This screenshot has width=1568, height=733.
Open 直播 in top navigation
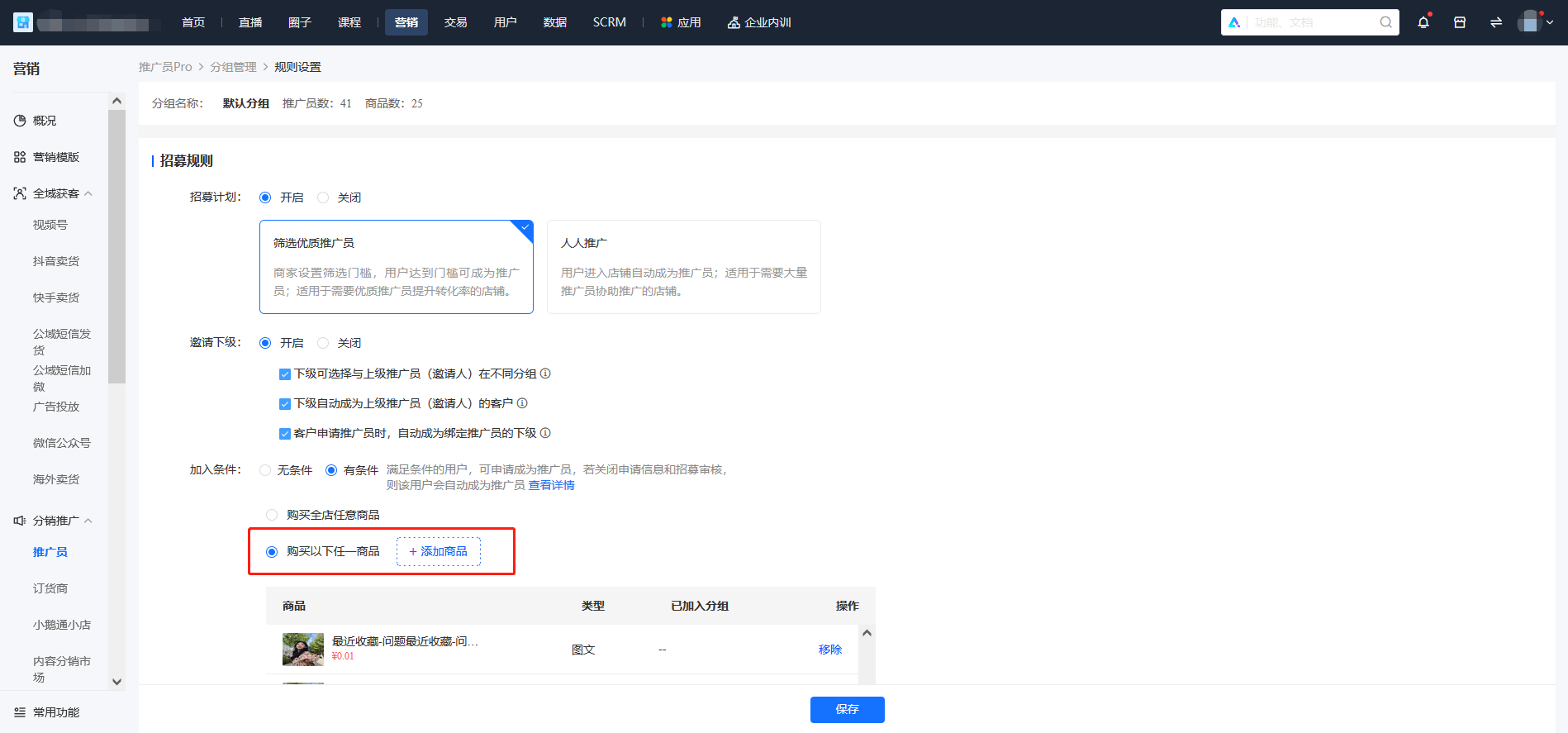tap(250, 22)
